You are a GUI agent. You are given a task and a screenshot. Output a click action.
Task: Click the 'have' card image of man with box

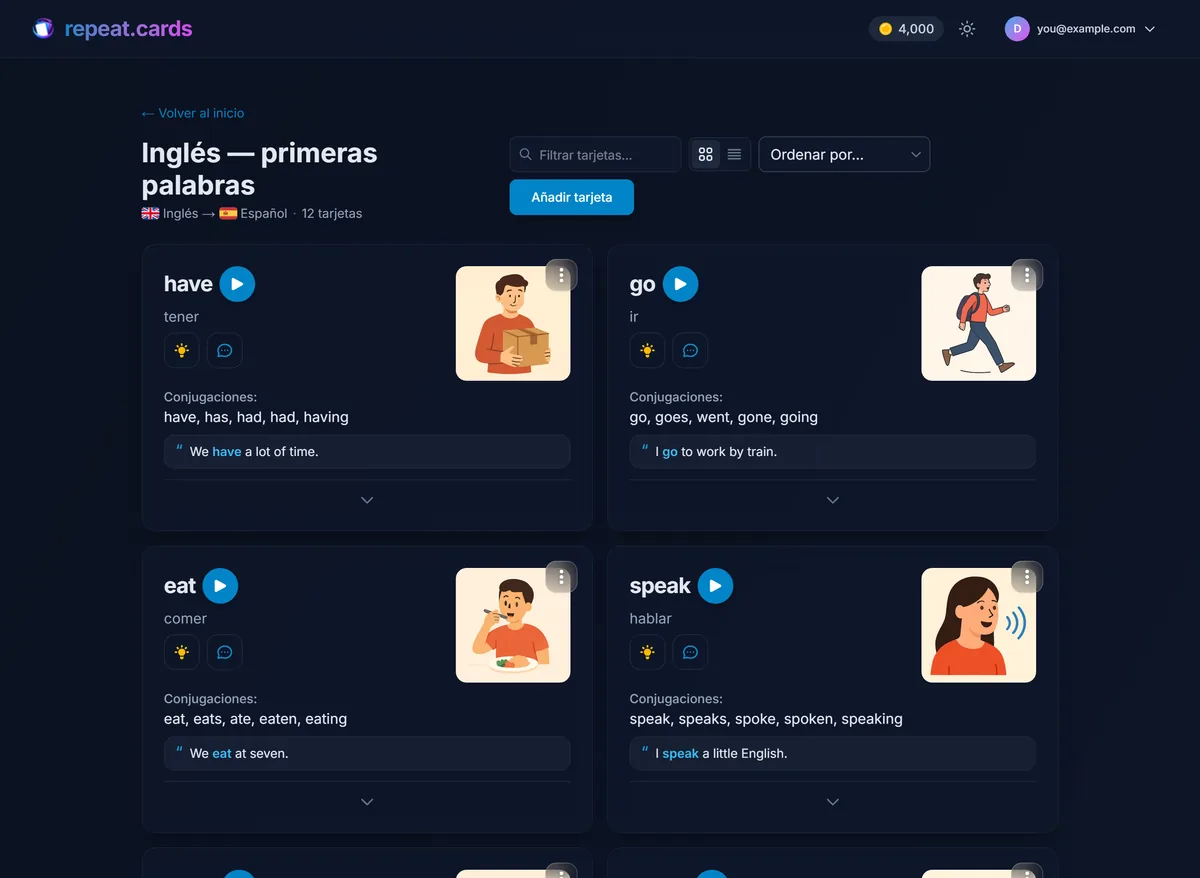click(513, 323)
